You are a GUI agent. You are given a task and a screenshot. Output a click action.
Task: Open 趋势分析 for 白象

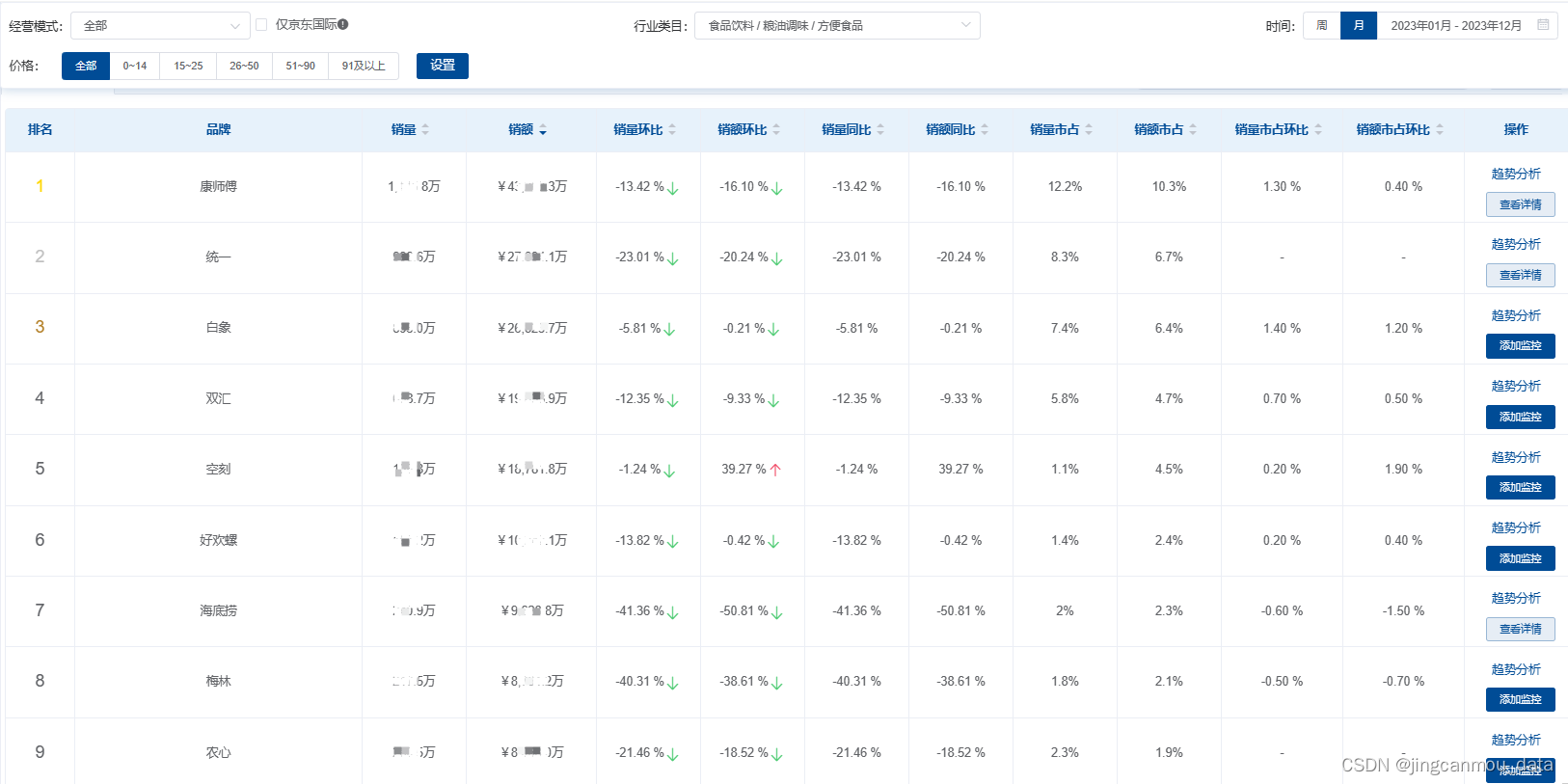(1516, 315)
